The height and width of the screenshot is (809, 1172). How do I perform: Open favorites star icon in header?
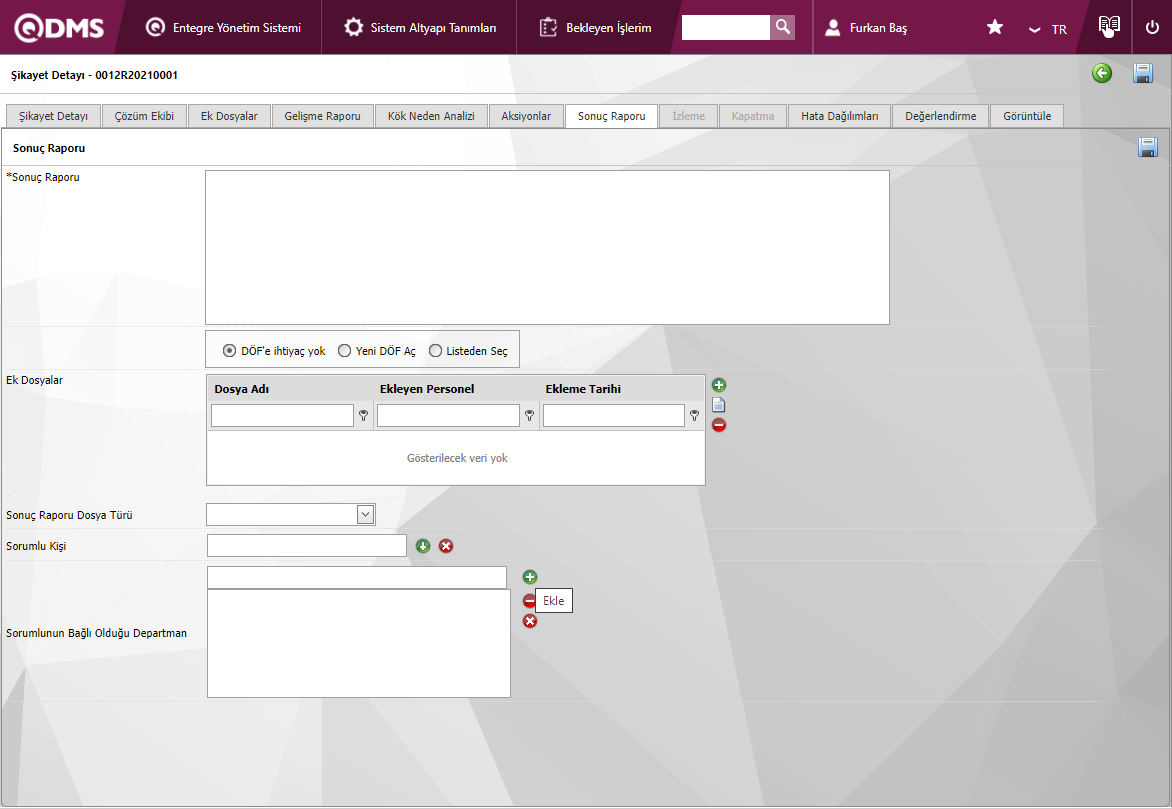point(995,27)
